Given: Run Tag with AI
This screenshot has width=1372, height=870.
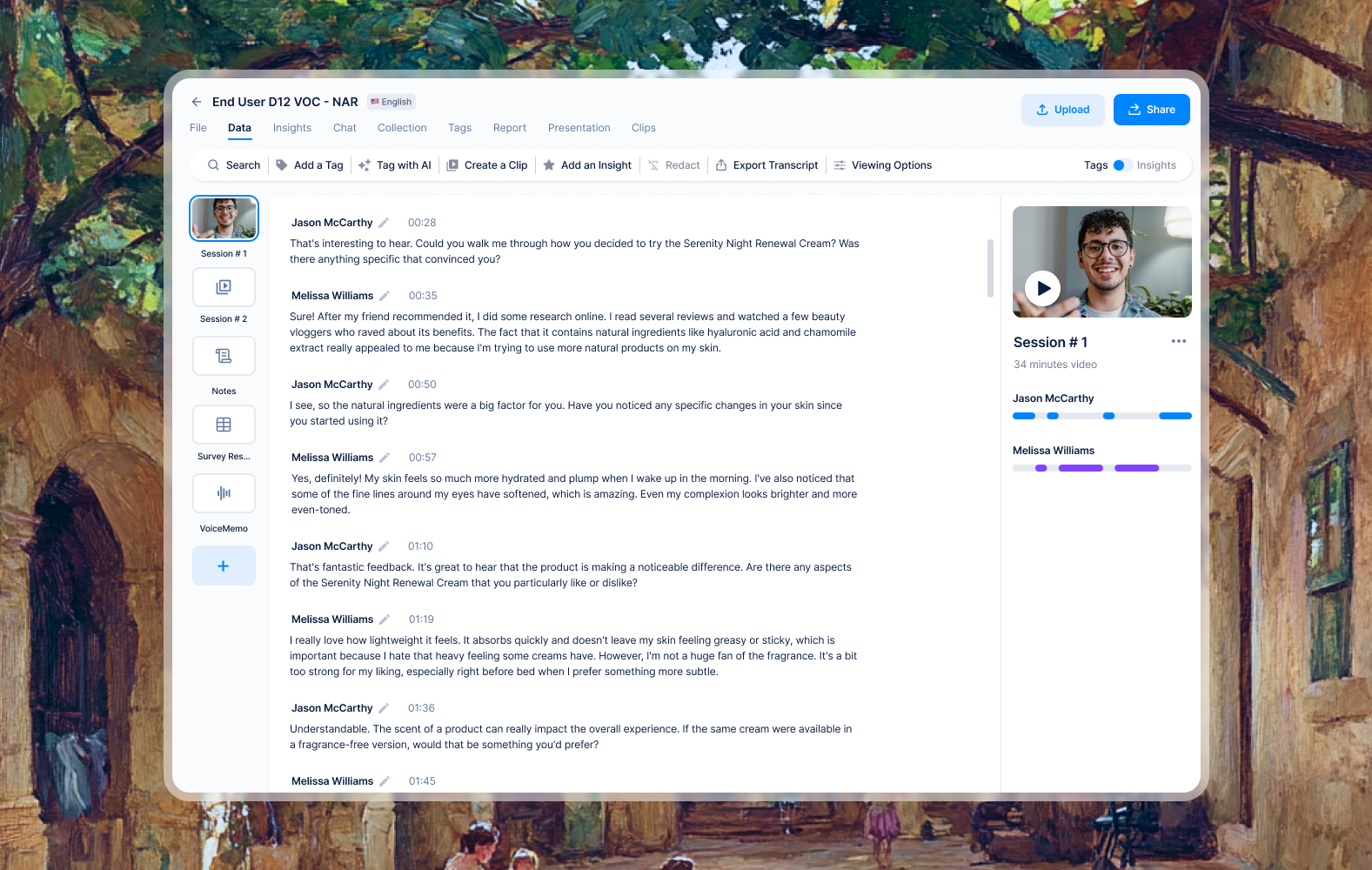Looking at the screenshot, I should pos(395,165).
